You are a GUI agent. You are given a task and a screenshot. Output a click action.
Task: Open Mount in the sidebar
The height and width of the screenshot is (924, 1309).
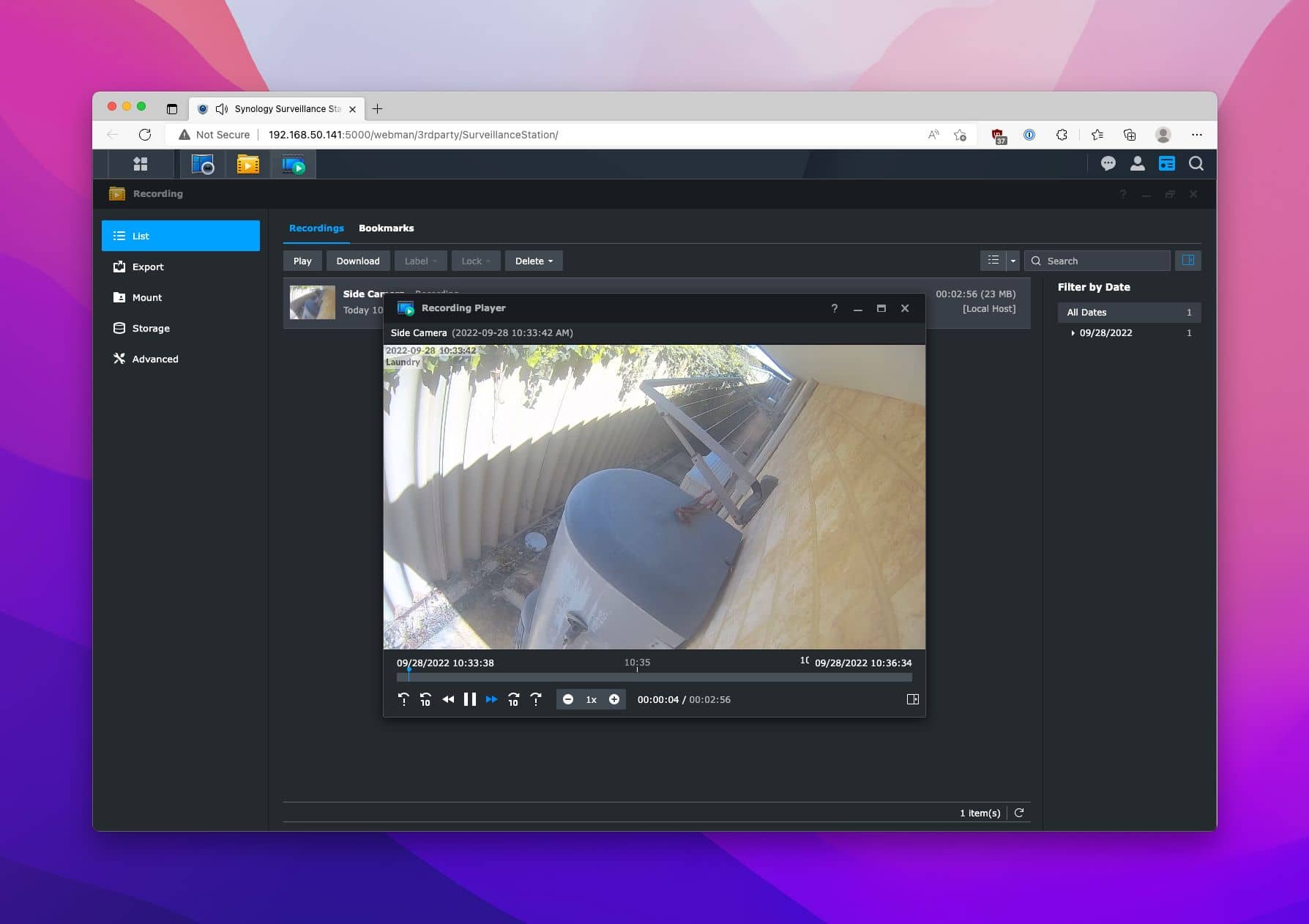point(181,297)
